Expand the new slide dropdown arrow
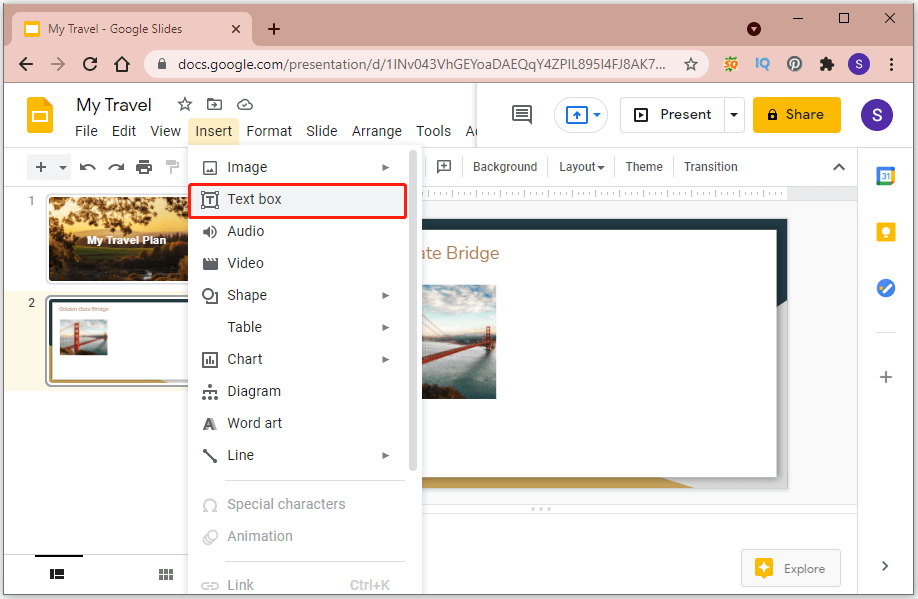This screenshot has height=599, width=918. point(62,167)
